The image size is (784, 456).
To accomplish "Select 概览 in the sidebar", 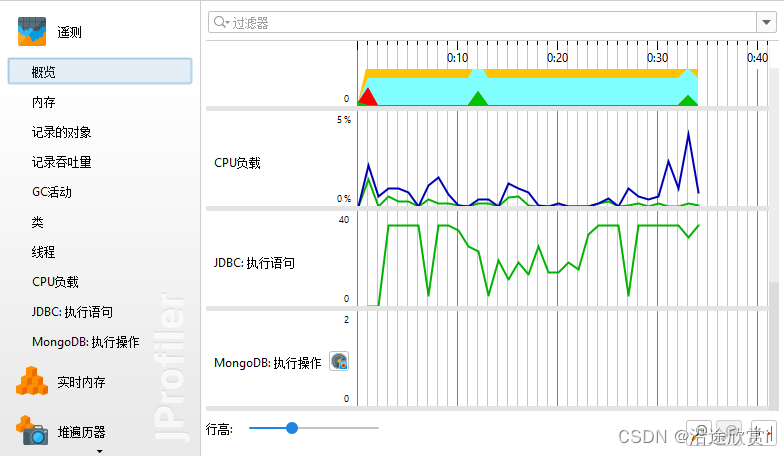I will point(100,72).
